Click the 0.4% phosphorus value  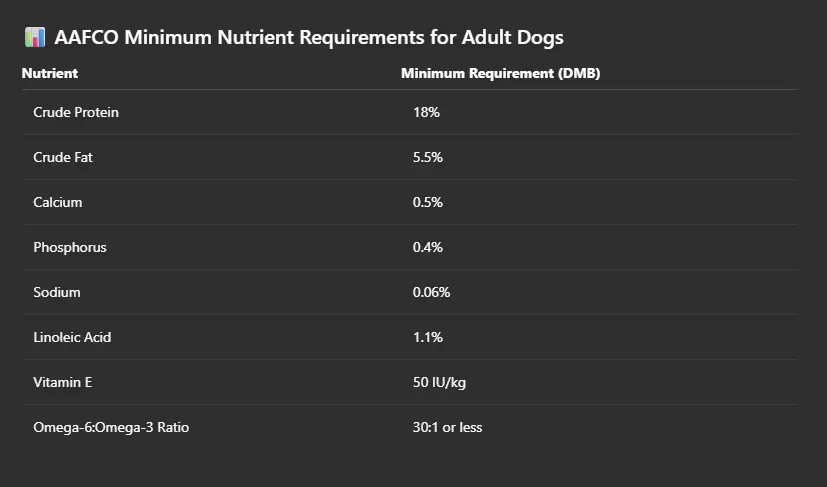click(428, 247)
